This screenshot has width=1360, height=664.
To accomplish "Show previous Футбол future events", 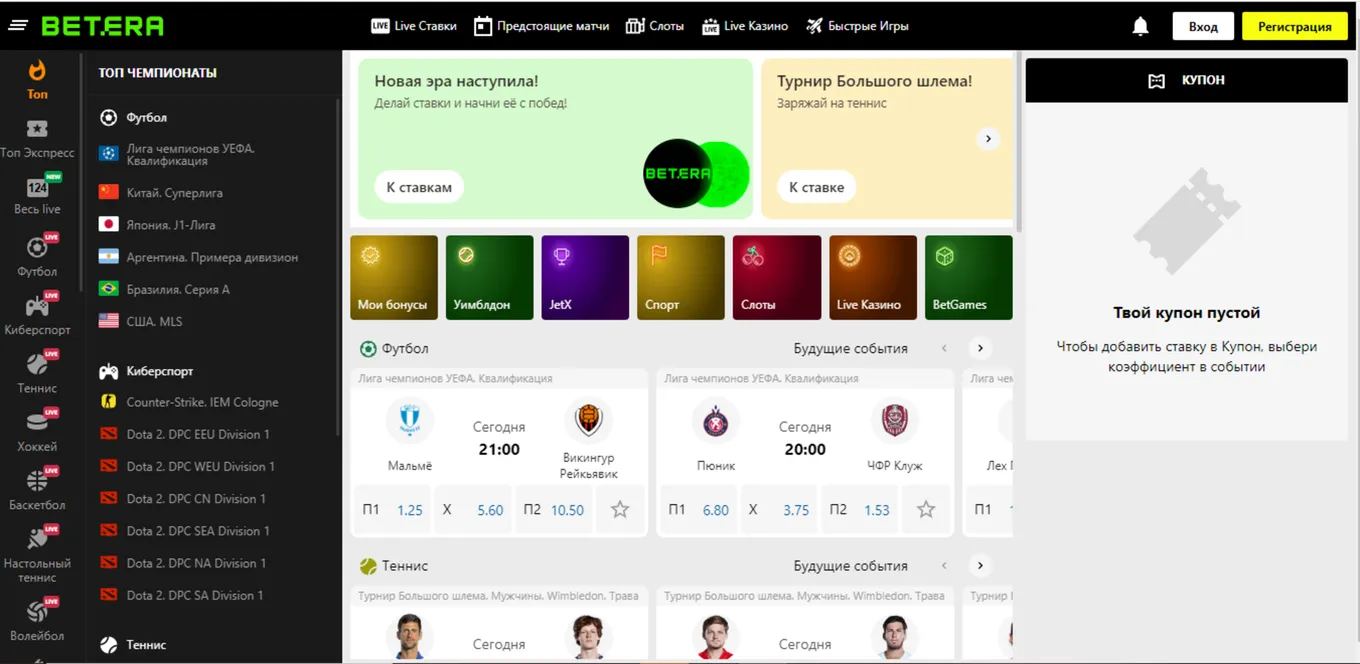I will 944,348.
